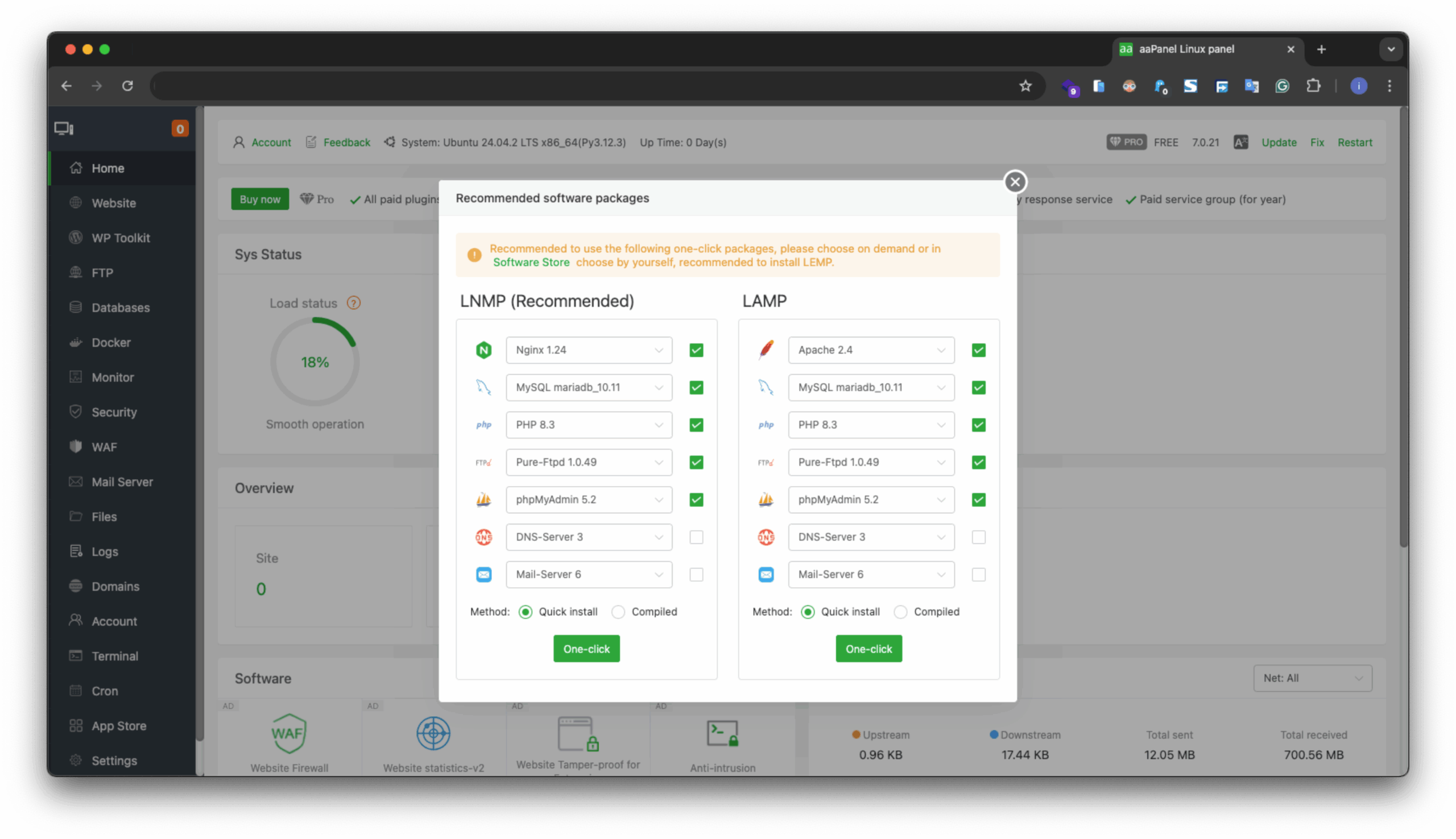
Task: Click the php icon next to PHP 8.3
Action: tap(484, 425)
